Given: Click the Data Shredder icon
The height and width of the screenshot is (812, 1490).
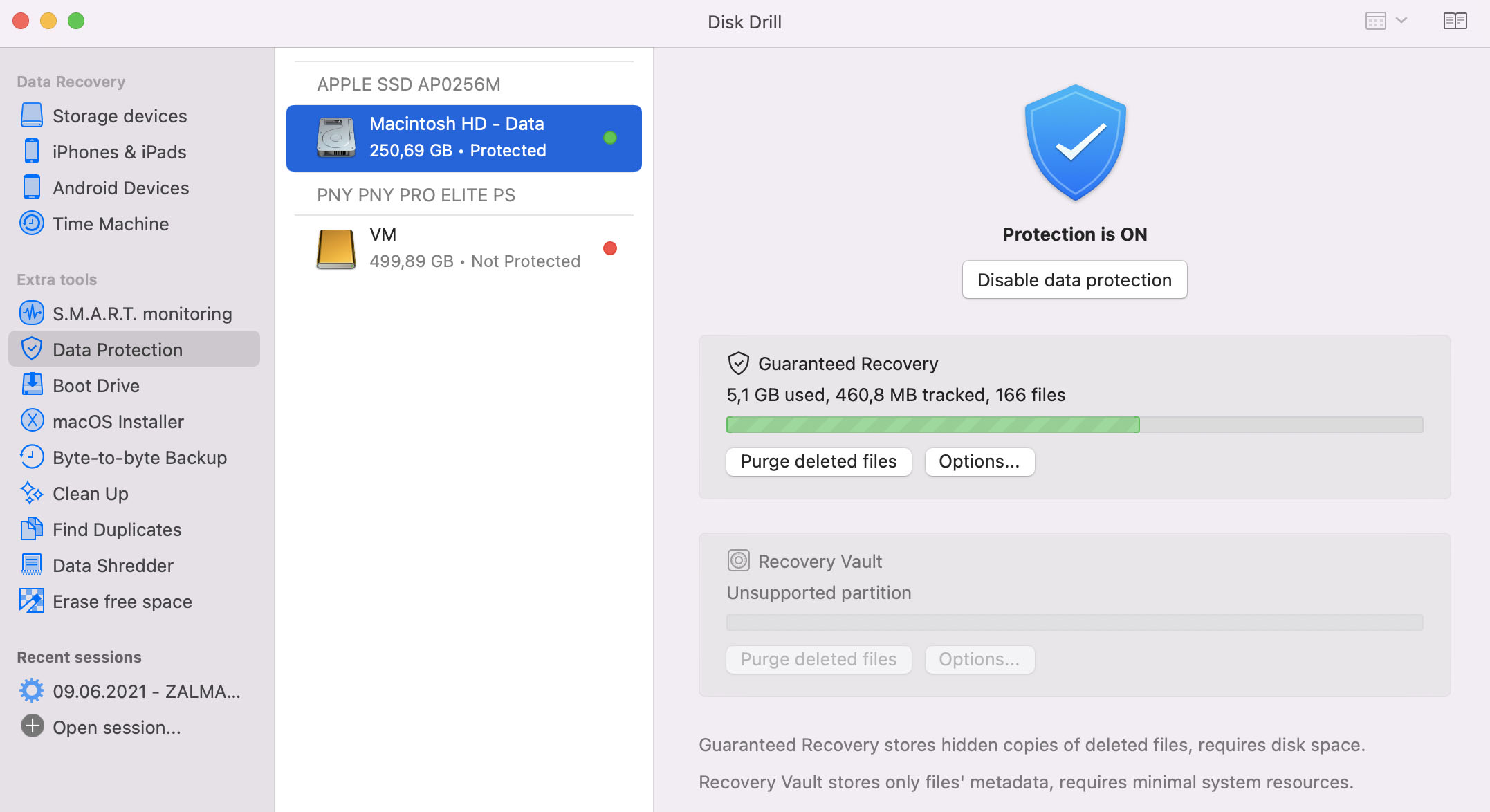Looking at the screenshot, I should [x=32, y=565].
